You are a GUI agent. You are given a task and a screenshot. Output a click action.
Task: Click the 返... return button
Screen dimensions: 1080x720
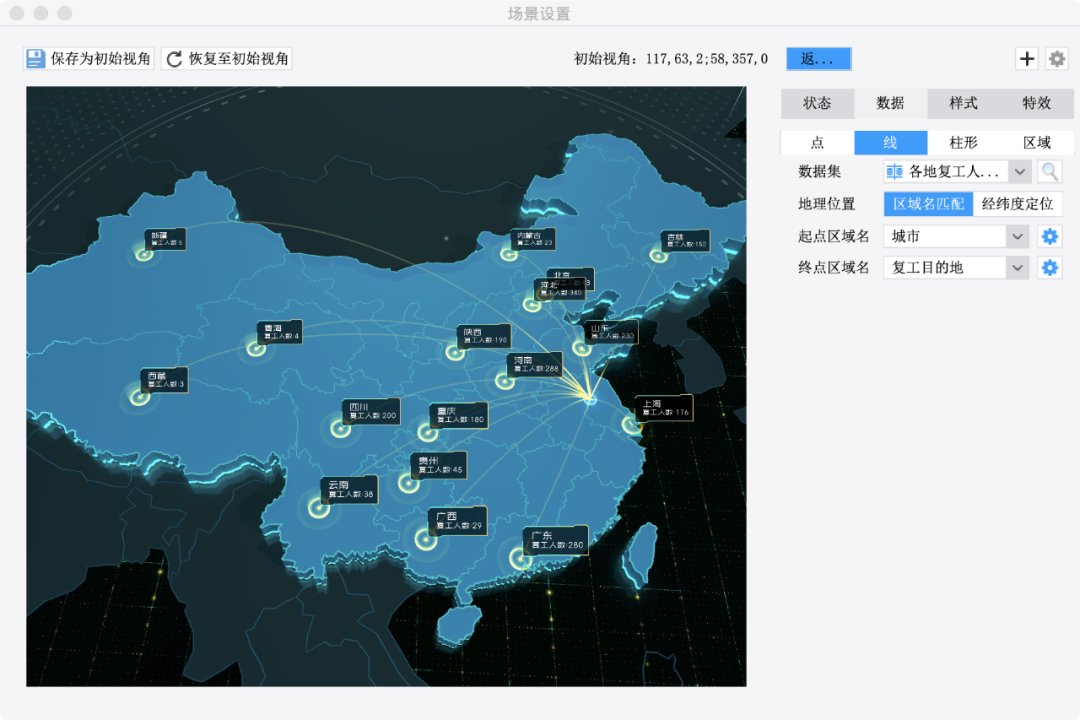point(818,59)
